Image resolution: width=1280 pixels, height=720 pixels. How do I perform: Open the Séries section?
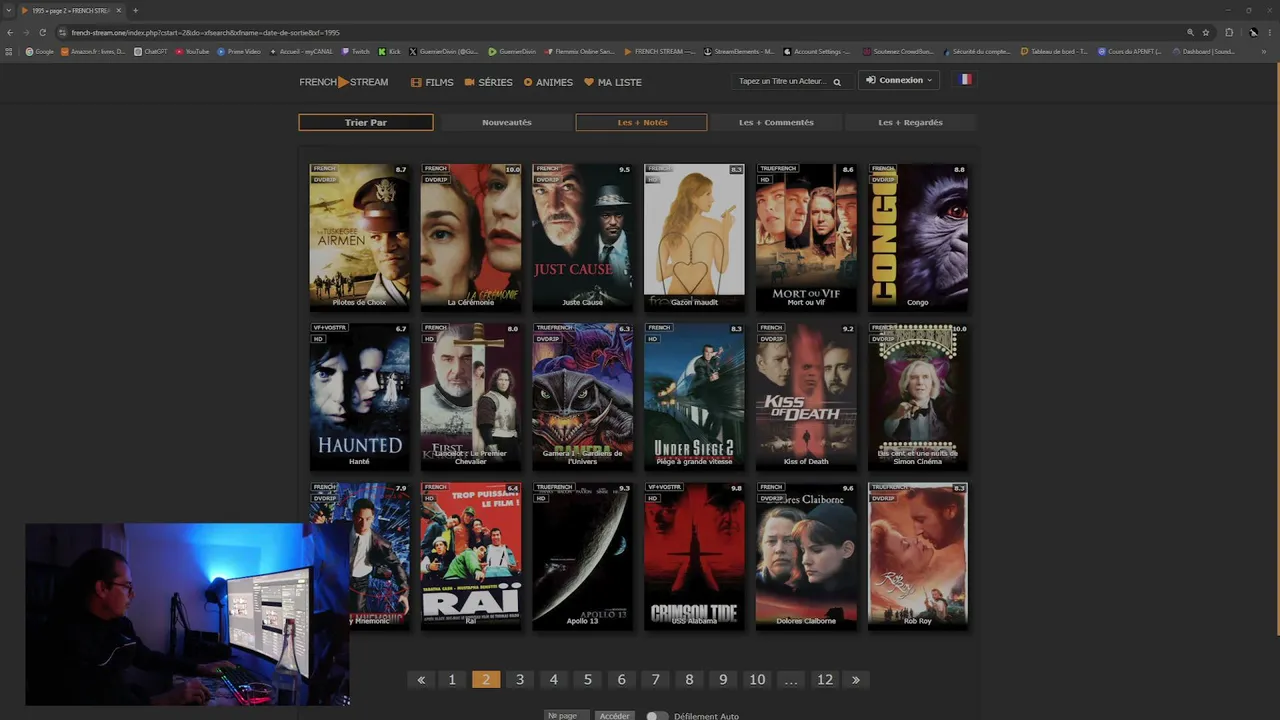[488, 82]
